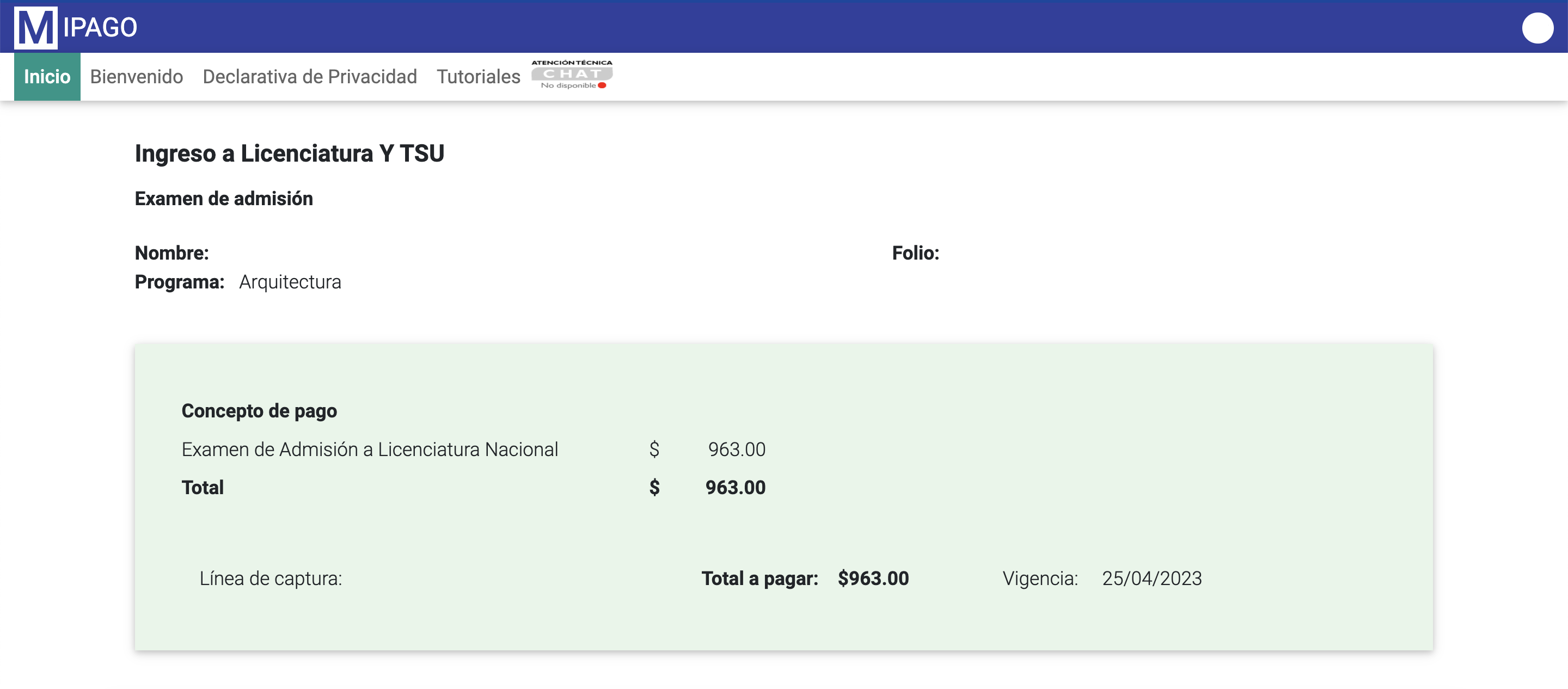1568x689 pixels.
Task: Click the 'Total a pagar' $963.00 value
Action: coord(872,578)
